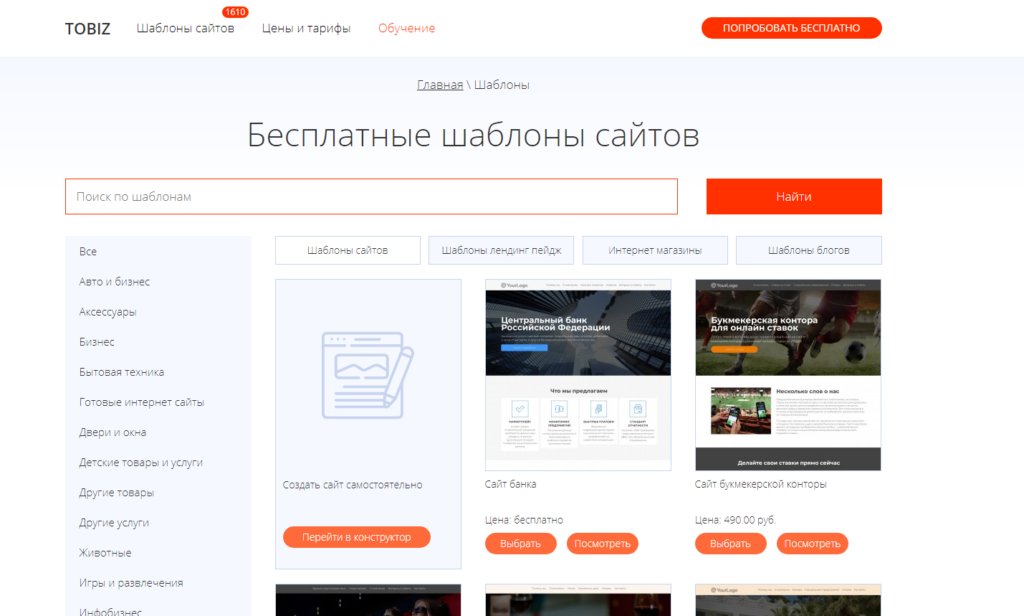Switch to the Интернет магазины tab
The image size is (1024, 616).
click(x=655, y=249)
